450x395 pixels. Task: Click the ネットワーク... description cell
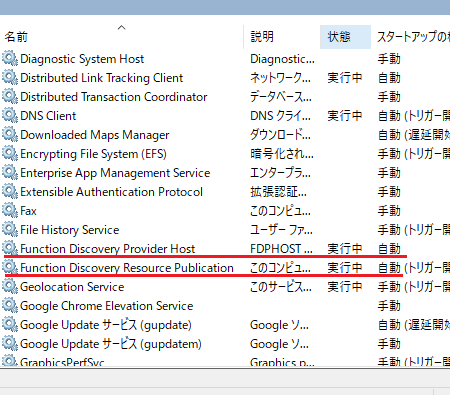280,78
